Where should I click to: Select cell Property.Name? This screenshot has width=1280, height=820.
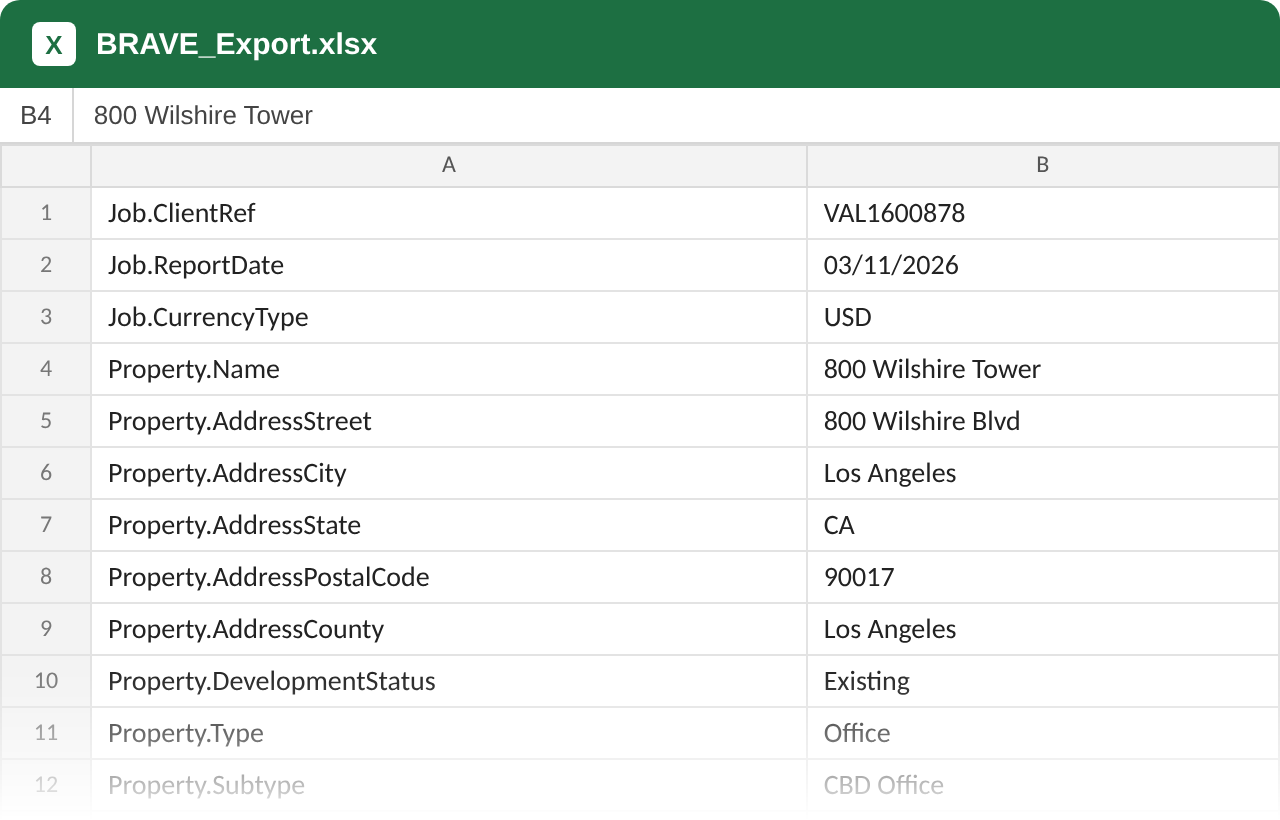pos(449,369)
